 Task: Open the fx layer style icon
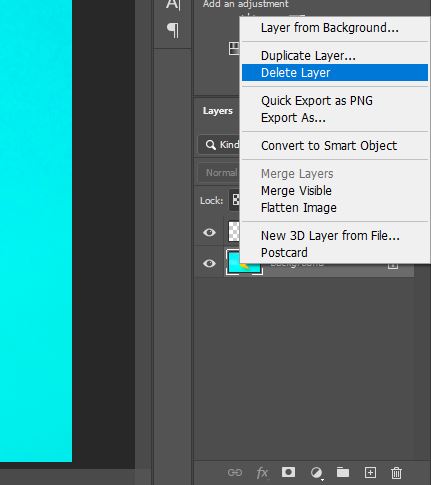(262, 472)
